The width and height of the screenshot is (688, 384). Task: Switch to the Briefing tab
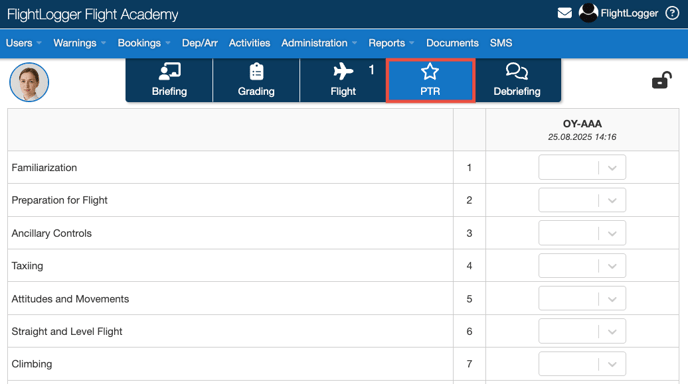click(169, 80)
